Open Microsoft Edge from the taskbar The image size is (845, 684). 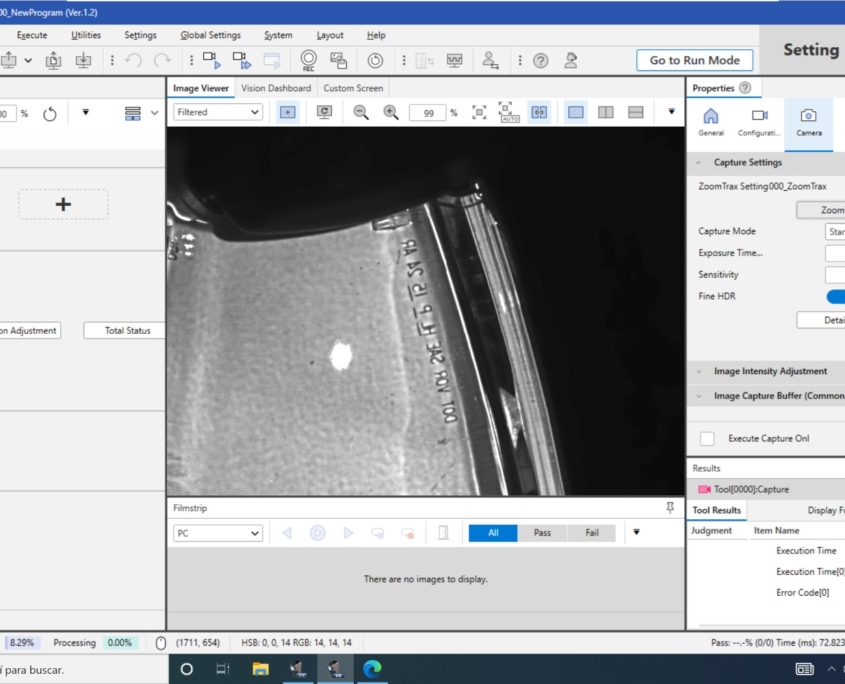pos(372,669)
